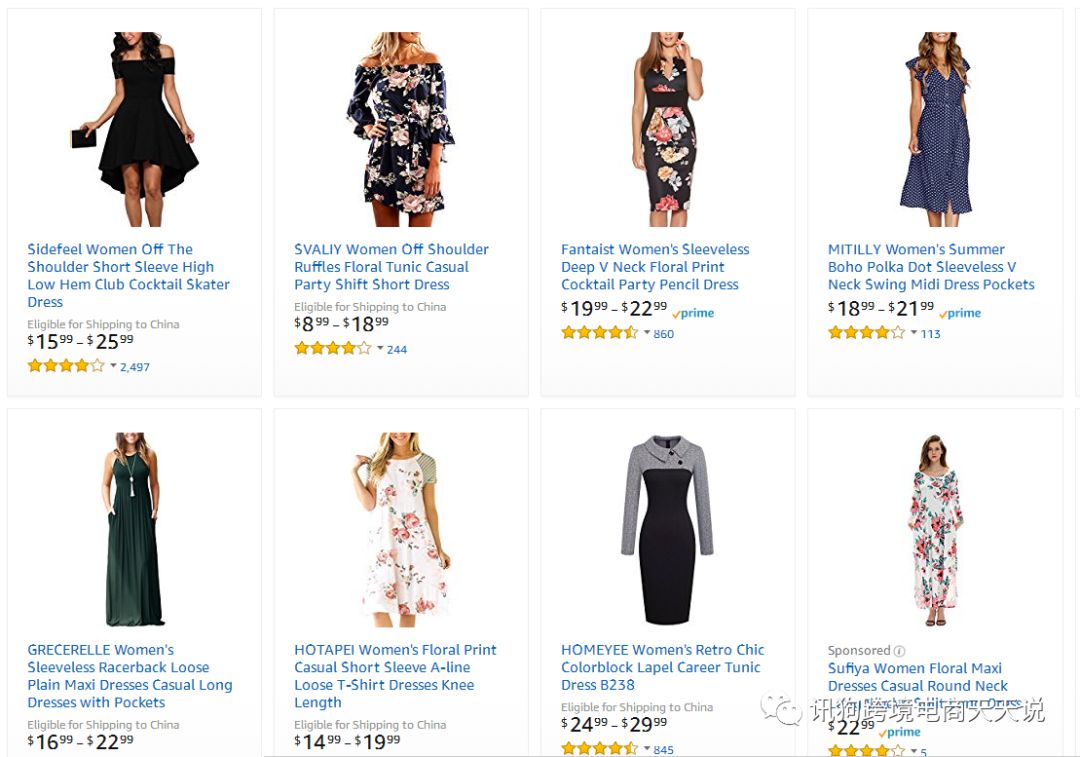
Task: Click the Fantaist pencil dress star rating
Action: (599, 333)
